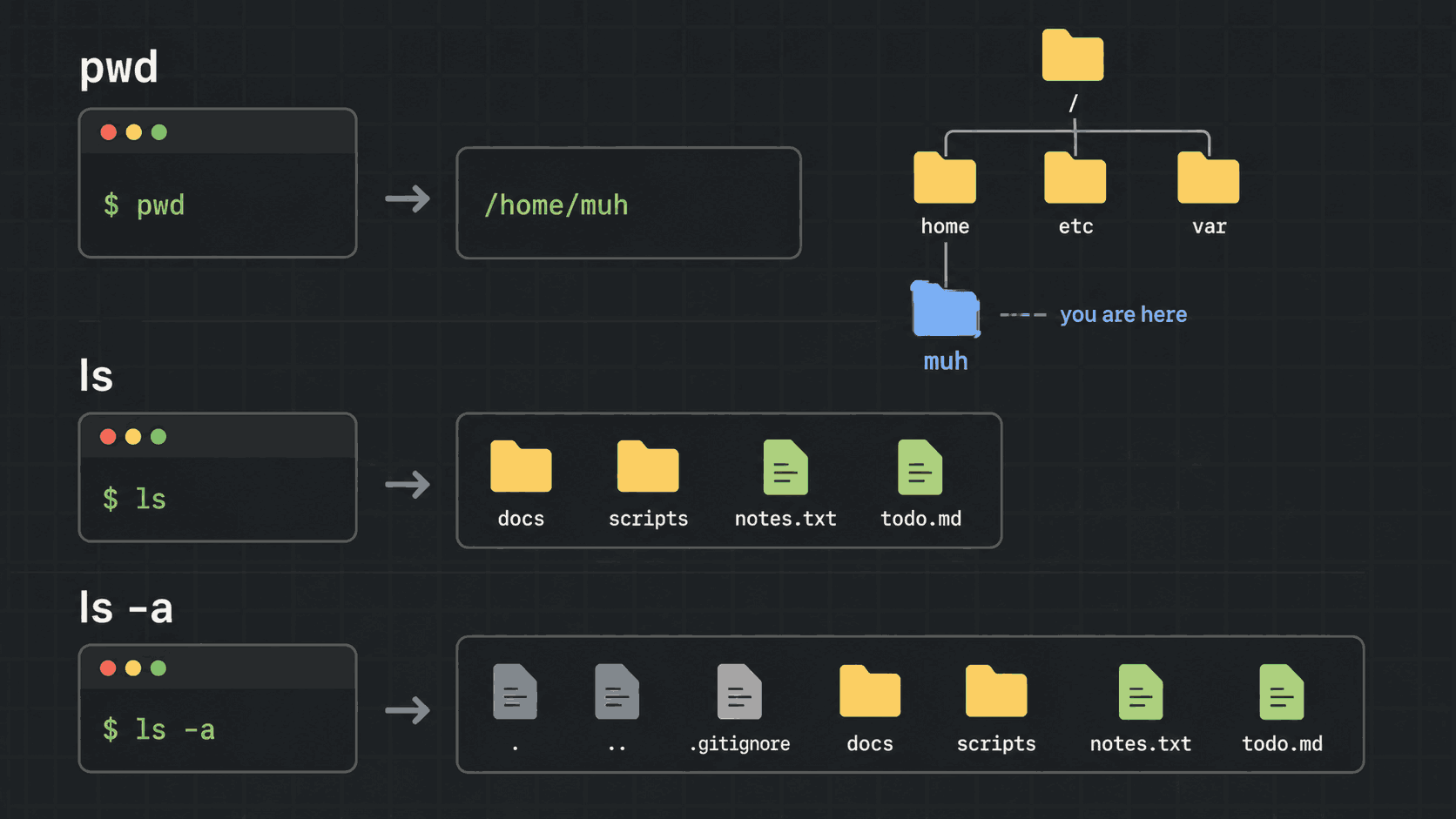Click yellow dot in ls terminal
The image size is (1456, 819).
click(133, 437)
